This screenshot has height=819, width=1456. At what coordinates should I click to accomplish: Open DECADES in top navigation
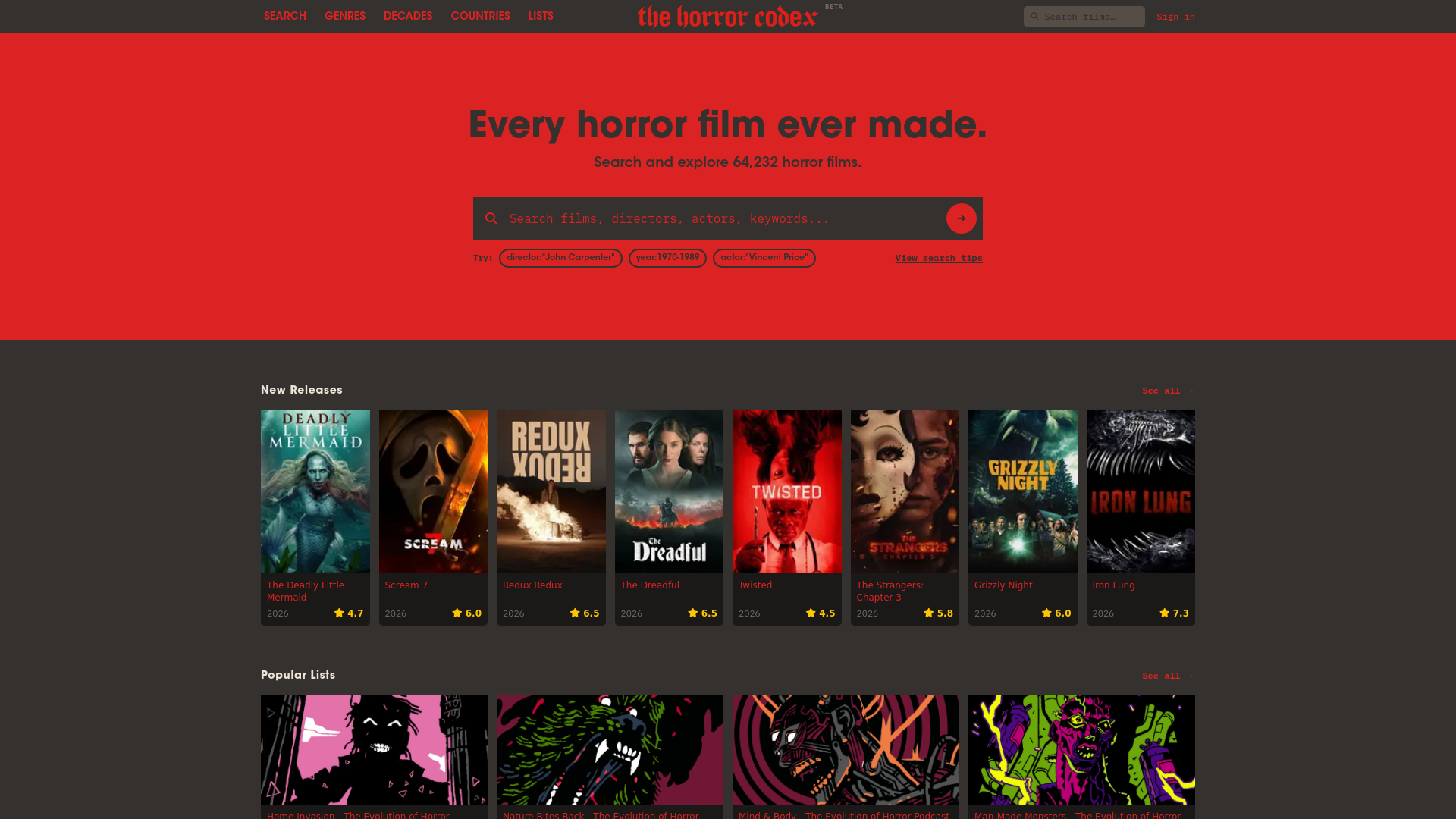[408, 16]
